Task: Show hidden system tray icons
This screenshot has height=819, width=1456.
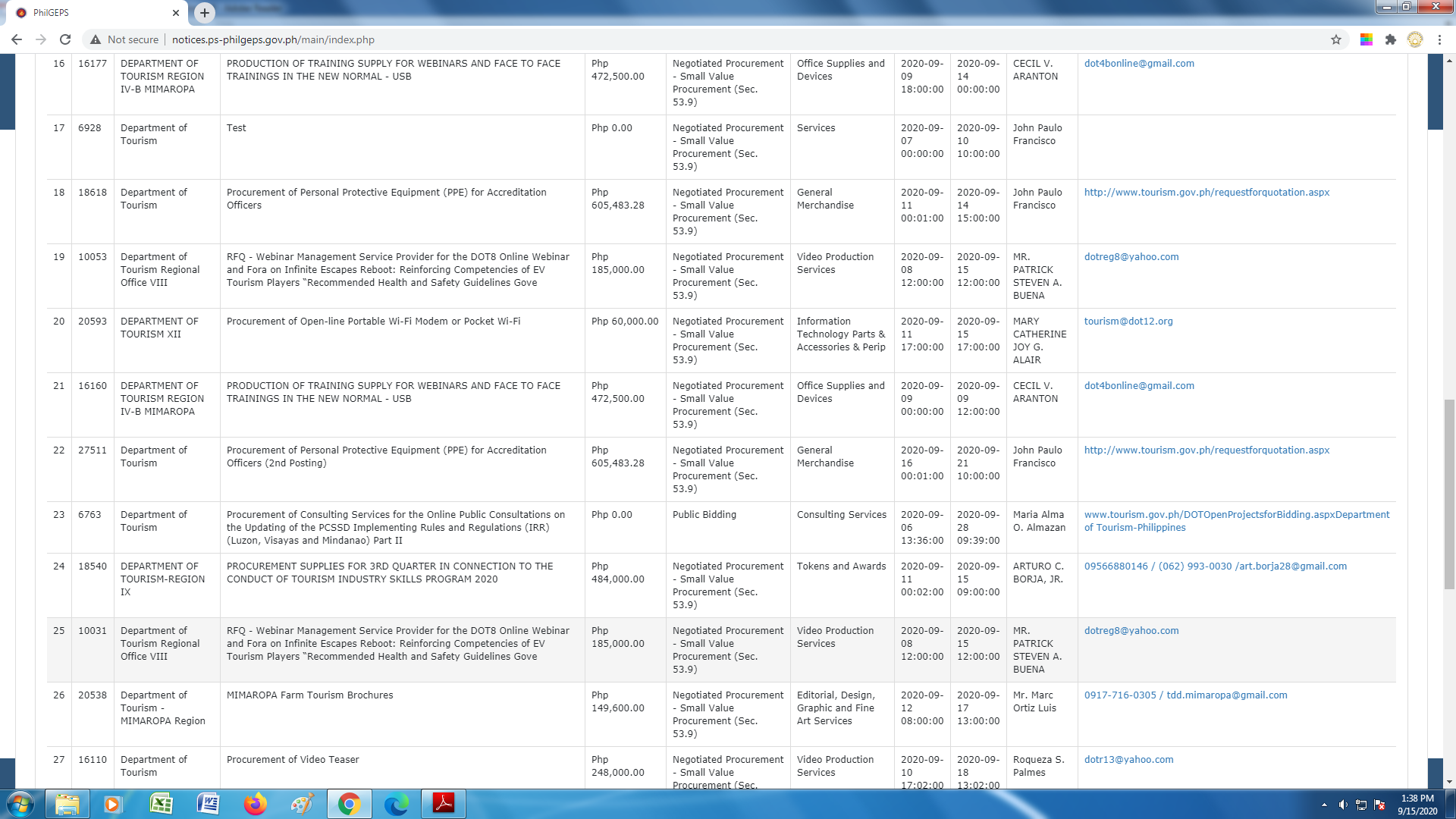Action: [x=1324, y=805]
